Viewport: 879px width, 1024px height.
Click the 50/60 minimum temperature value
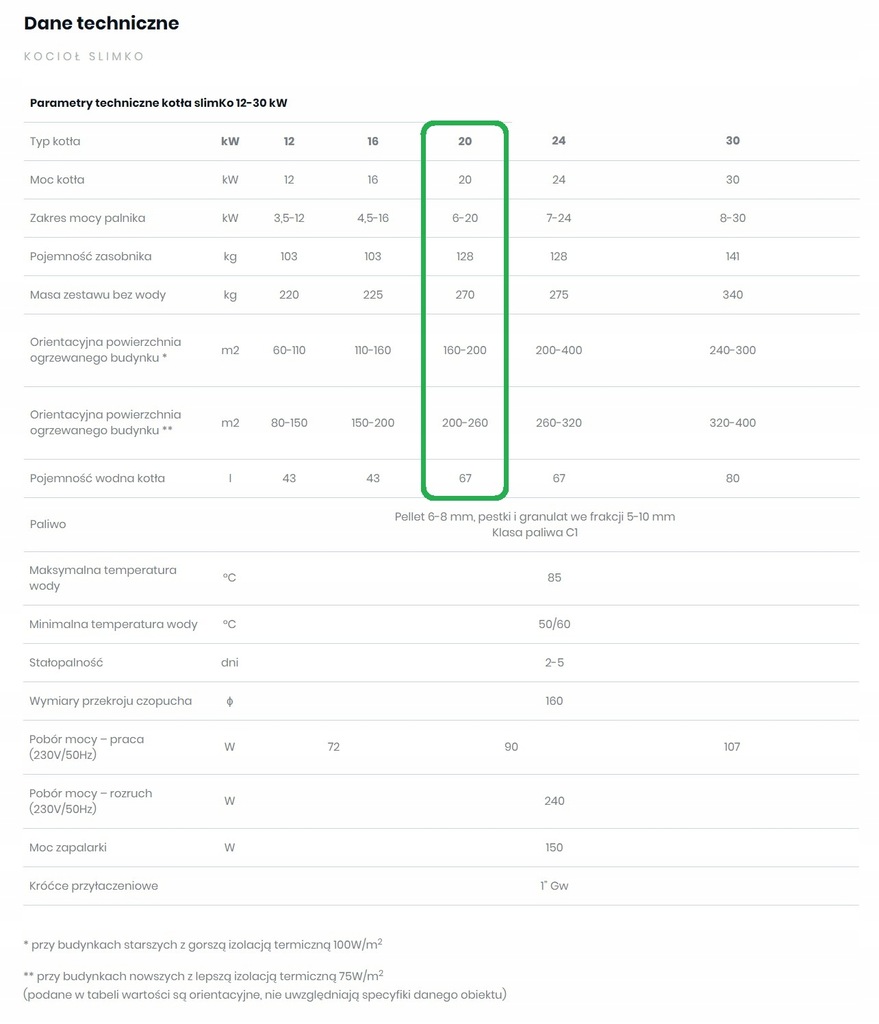click(554, 624)
